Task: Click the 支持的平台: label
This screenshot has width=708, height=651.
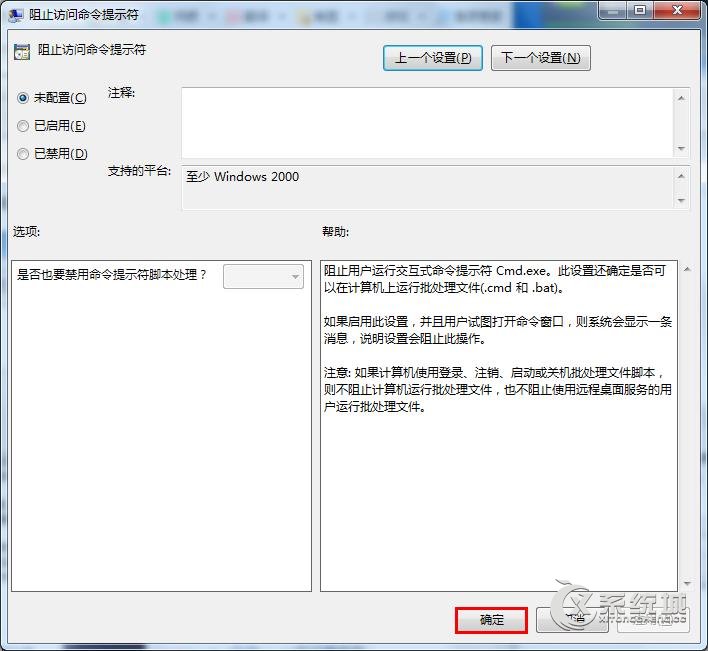Action: (x=139, y=171)
